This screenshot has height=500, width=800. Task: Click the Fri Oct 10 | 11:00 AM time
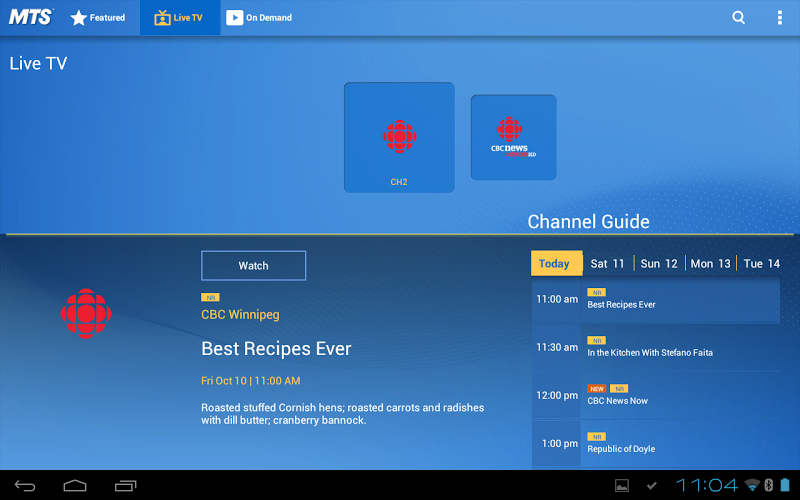pyautogui.click(x=251, y=381)
